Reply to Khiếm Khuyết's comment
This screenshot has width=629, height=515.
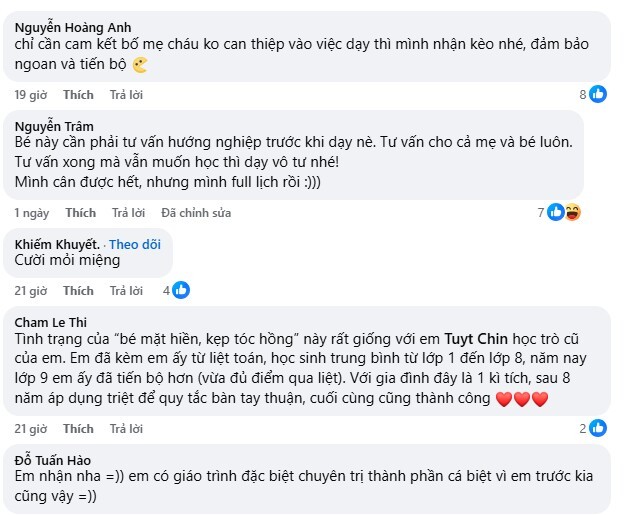(x=126, y=291)
